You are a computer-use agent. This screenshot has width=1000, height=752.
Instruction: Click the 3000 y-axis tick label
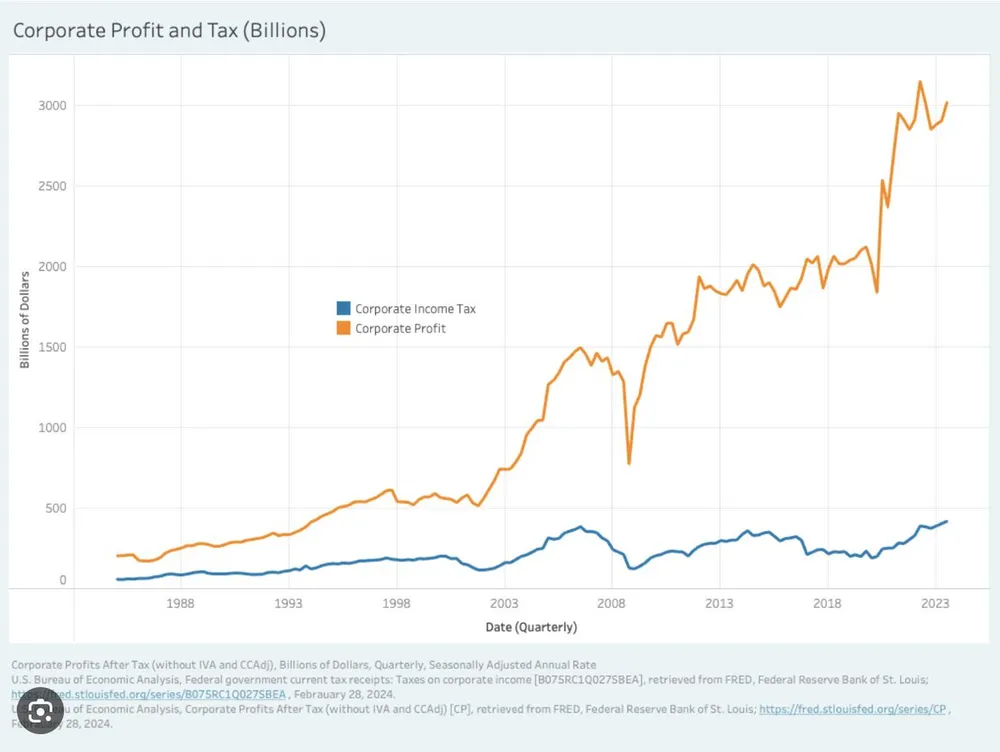[x=53, y=106]
